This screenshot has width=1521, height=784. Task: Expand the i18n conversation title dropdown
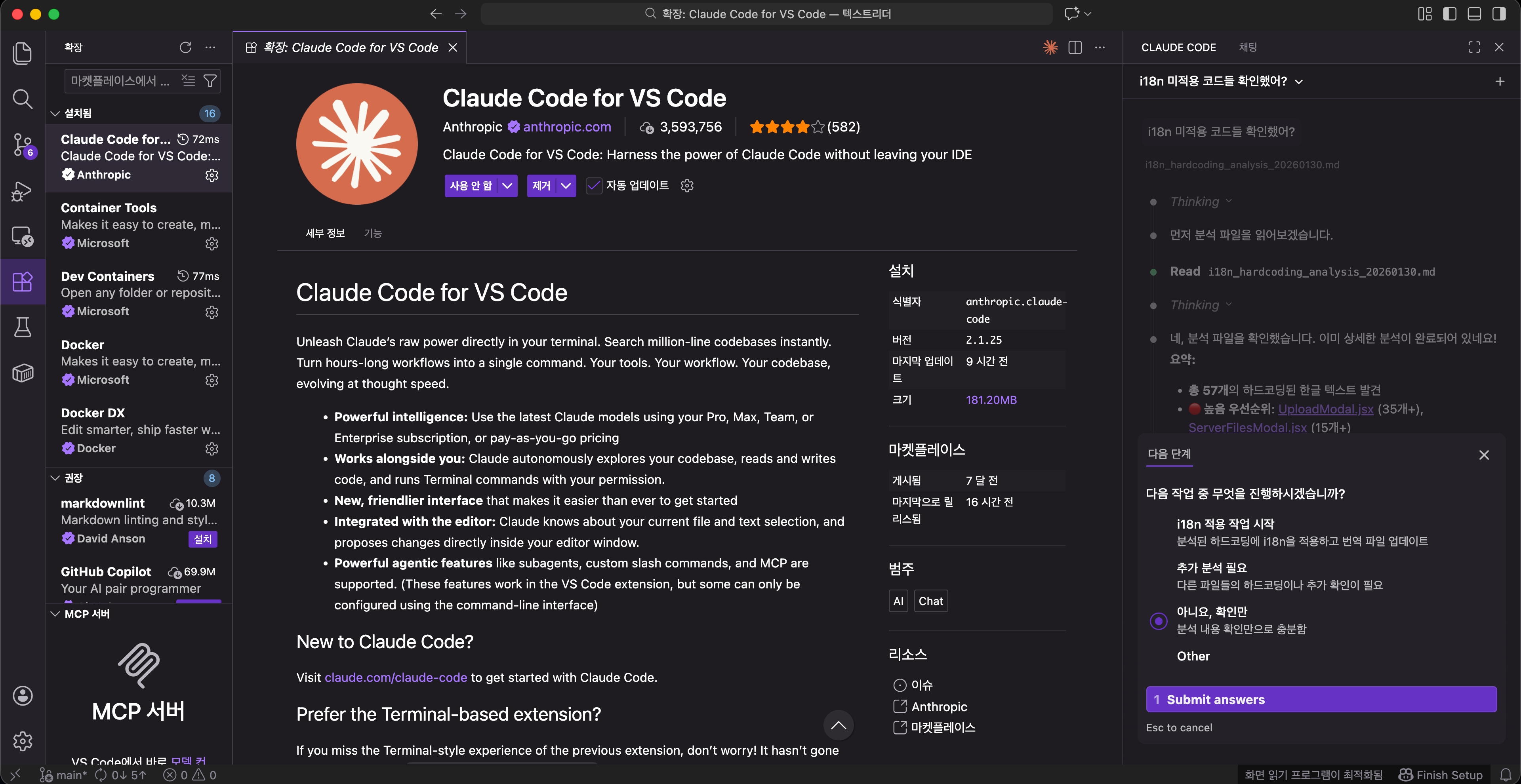1298,82
